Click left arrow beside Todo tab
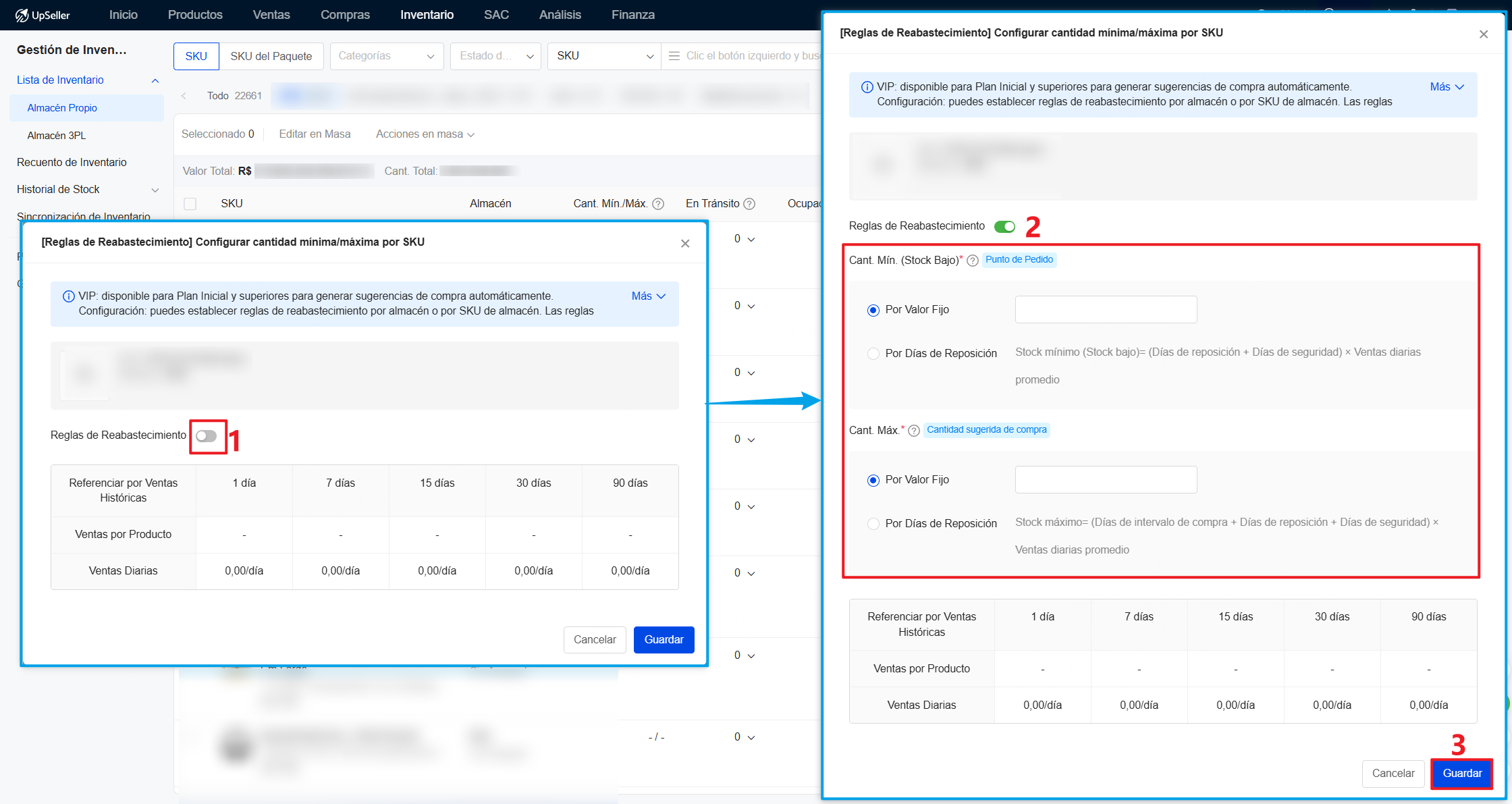The width and height of the screenshot is (1512, 804). click(x=184, y=96)
